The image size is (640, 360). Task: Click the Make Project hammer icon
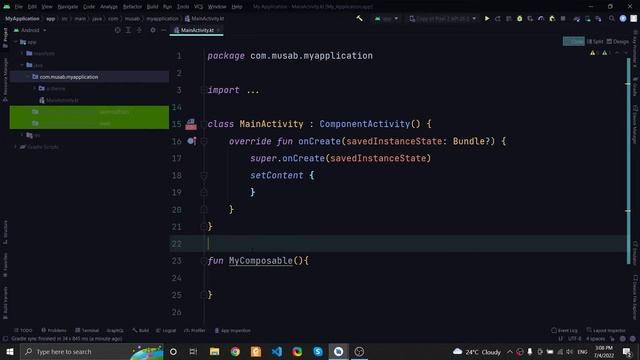point(359,18)
